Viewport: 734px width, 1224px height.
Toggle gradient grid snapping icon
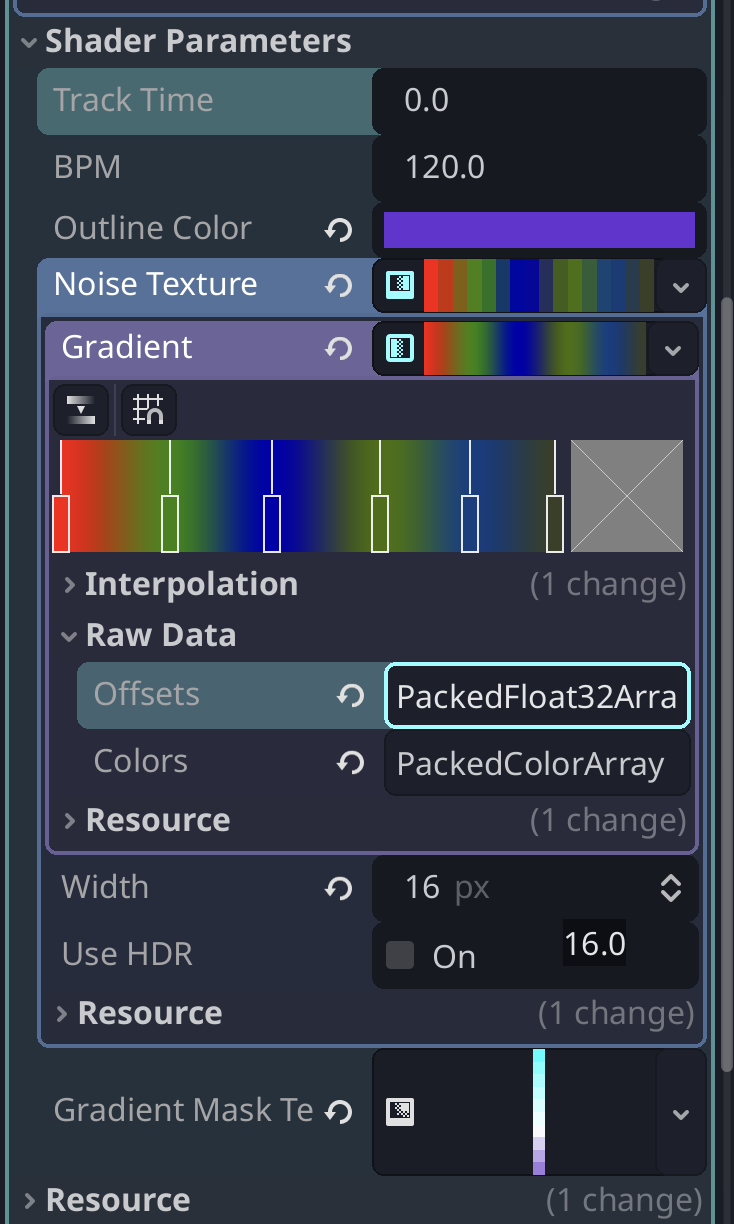(x=148, y=410)
